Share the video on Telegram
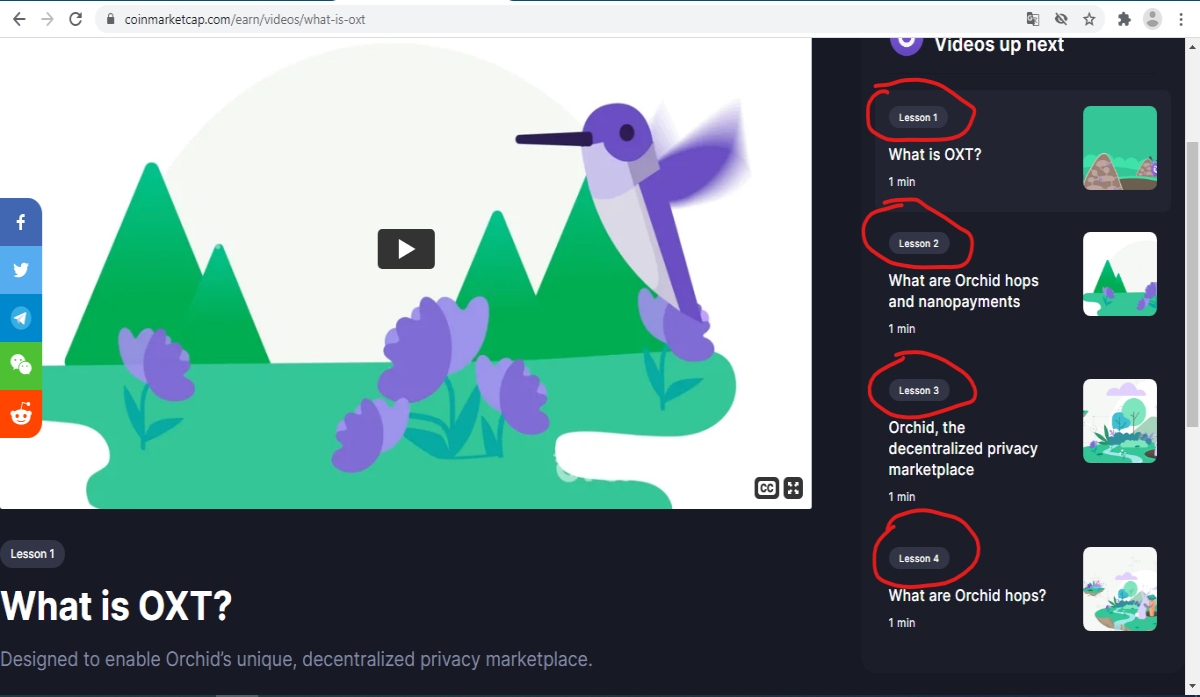The height and width of the screenshot is (697, 1200). tap(21, 318)
